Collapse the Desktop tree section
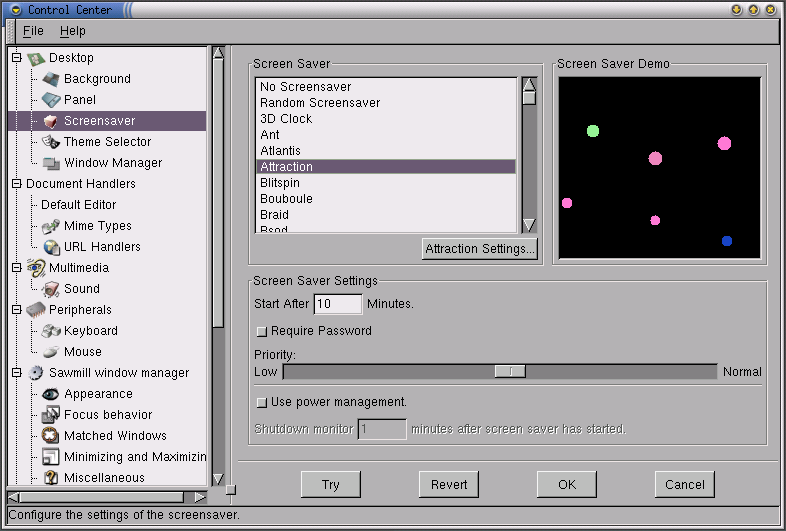The height and width of the screenshot is (531, 786). 16,58
